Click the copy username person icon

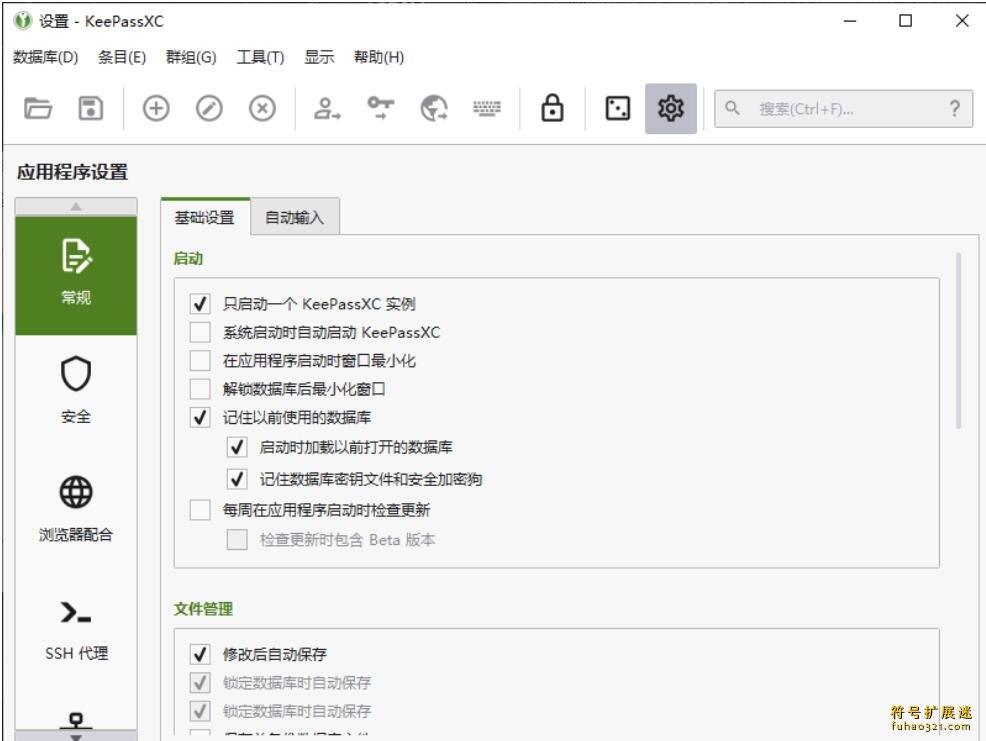[x=327, y=108]
